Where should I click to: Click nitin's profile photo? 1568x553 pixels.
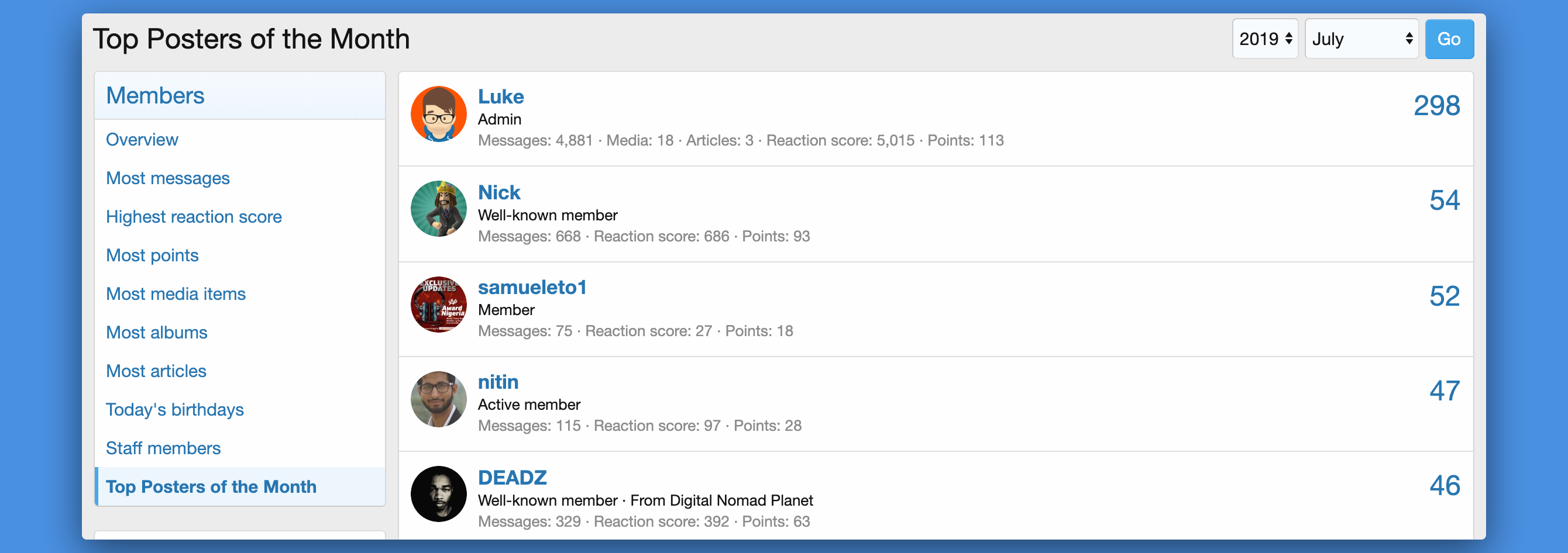[x=438, y=399]
